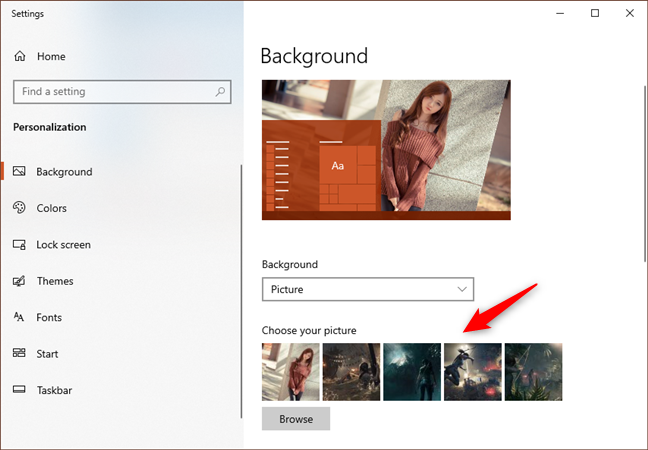Click the Start tiles icon
Viewport: 648px width, 450px height.
[x=19, y=353]
